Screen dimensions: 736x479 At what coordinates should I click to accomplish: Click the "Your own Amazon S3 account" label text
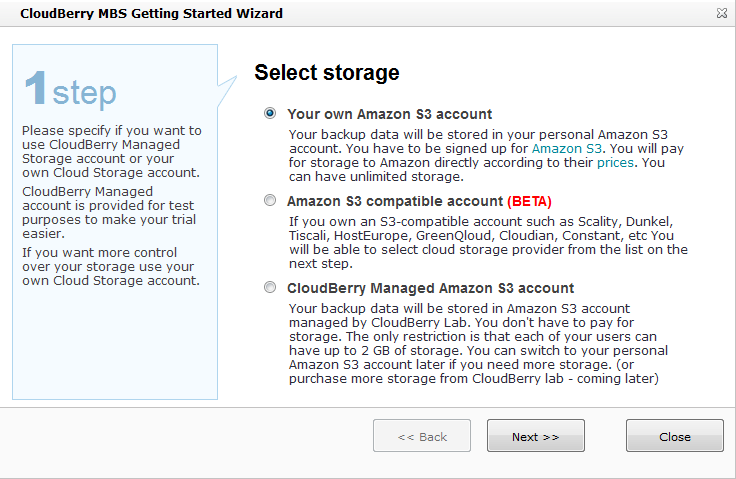click(389, 114)
